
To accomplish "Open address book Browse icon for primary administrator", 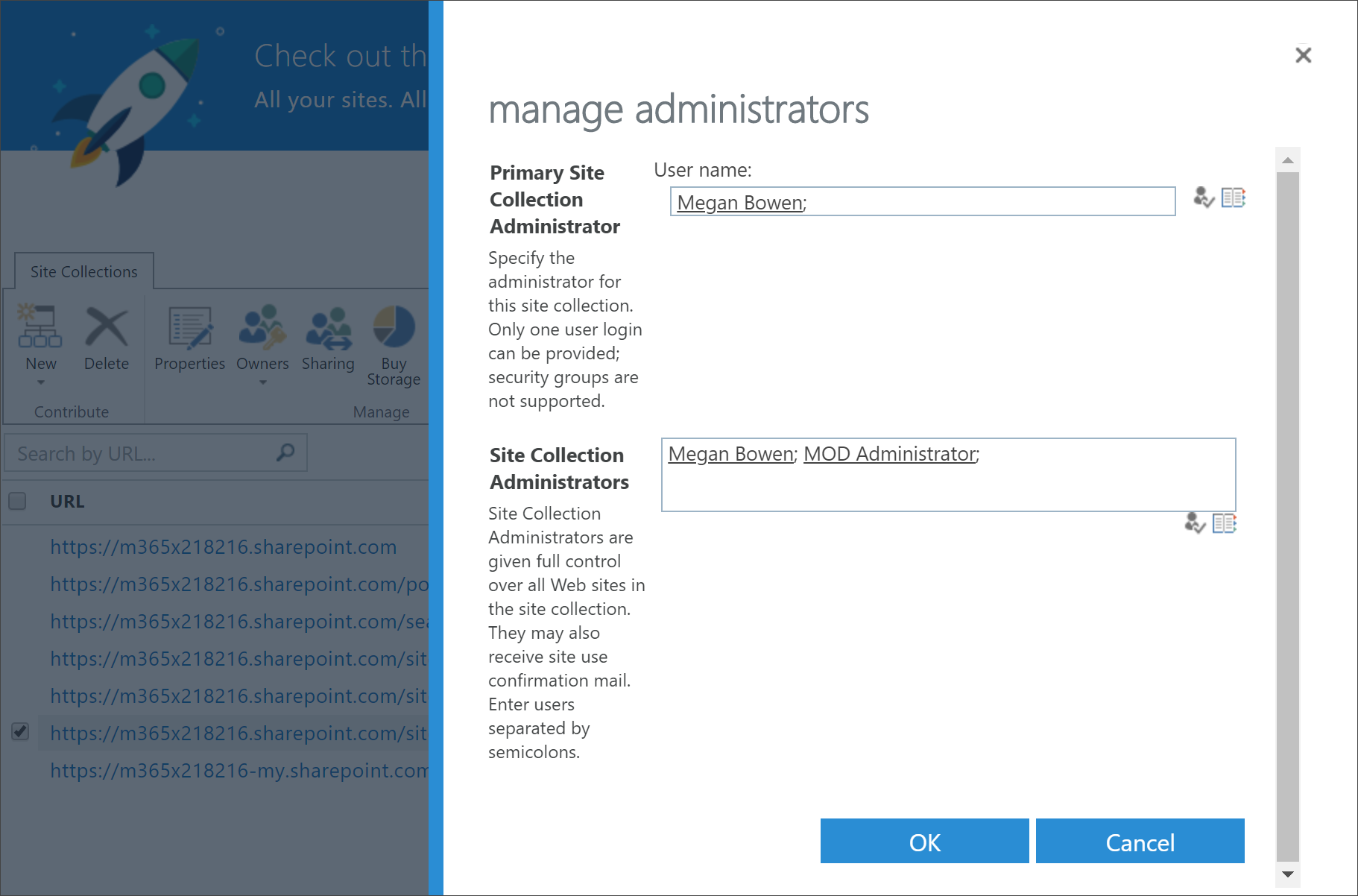I will [x=1234, y=198].
